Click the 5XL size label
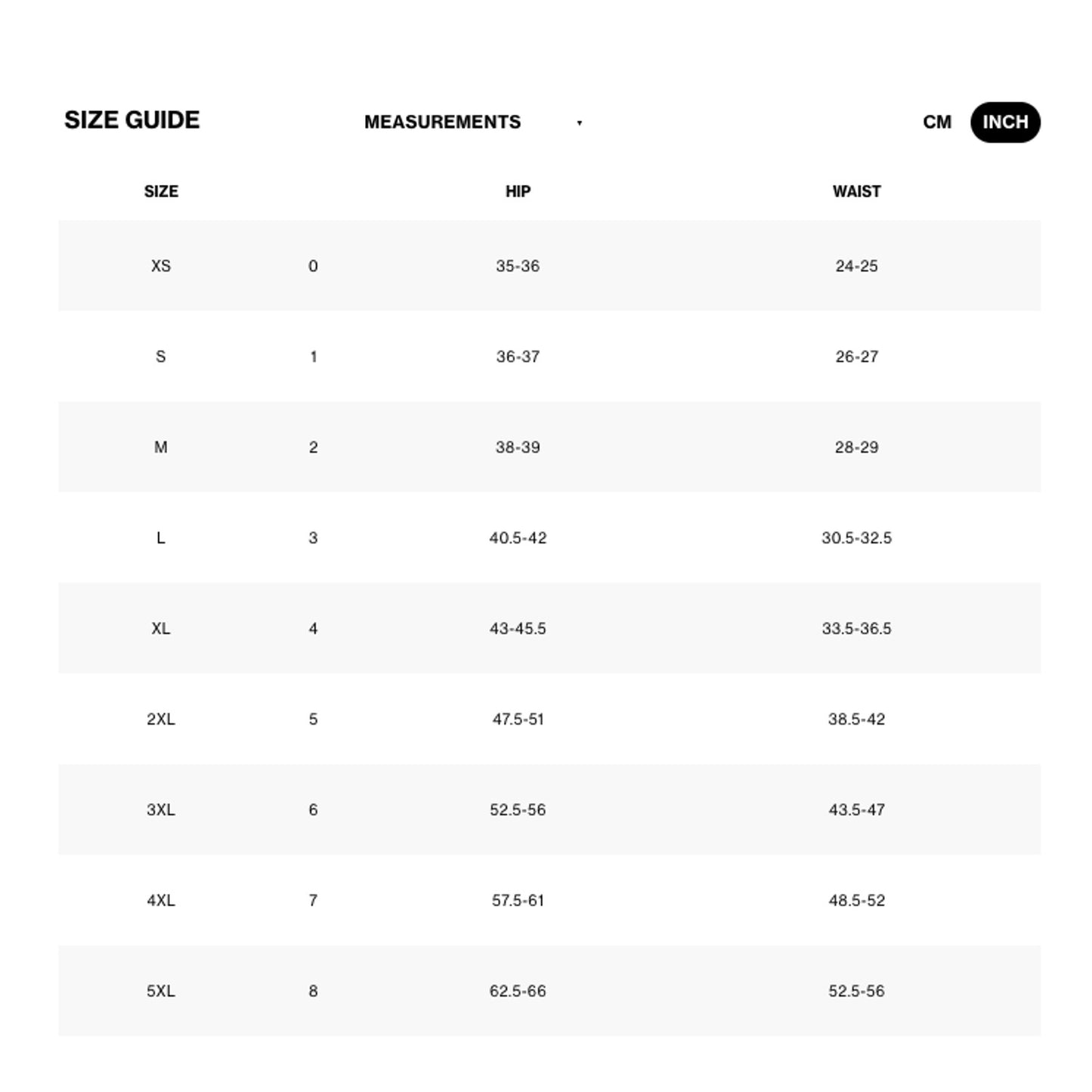Viewport: 1092px width, 1092px height. [x=161, y=991]
